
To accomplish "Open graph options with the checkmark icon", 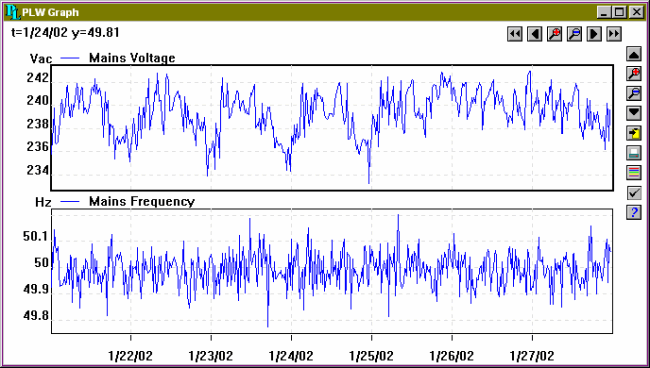I will [x=634, y=192].
